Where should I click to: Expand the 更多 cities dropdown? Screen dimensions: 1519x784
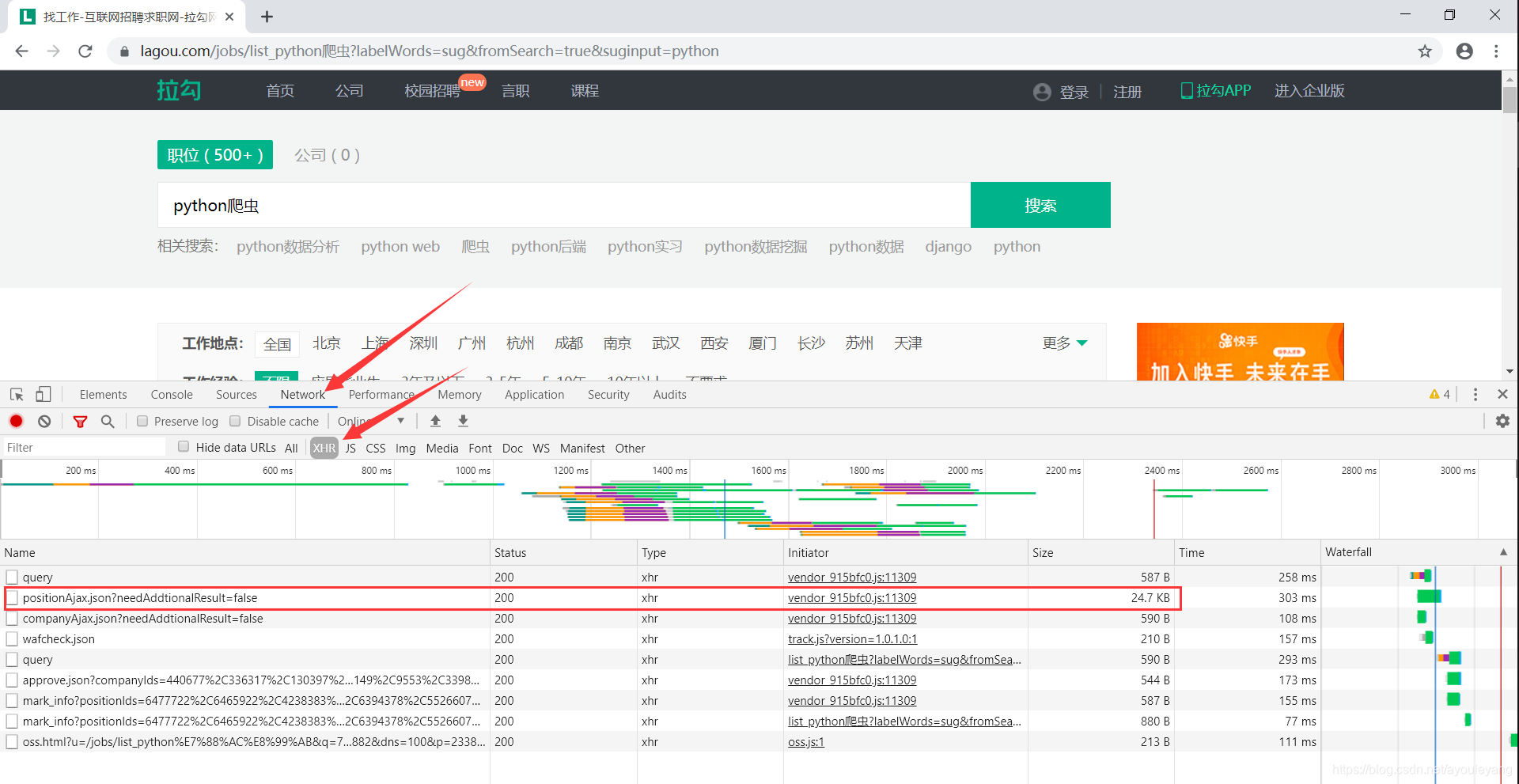pyautogui.click(x=1065, y=343)
